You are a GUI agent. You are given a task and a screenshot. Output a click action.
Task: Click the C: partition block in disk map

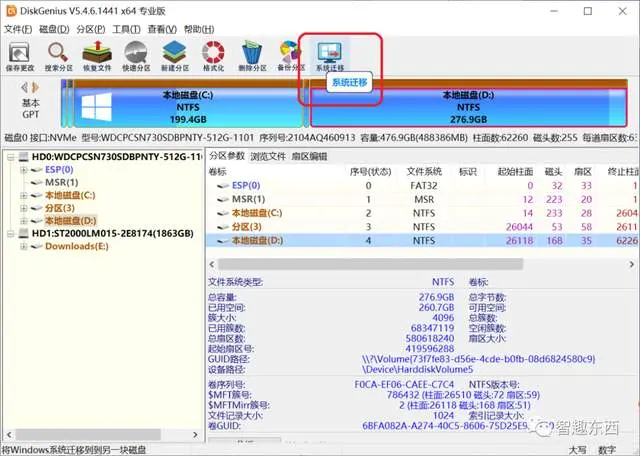188,107
